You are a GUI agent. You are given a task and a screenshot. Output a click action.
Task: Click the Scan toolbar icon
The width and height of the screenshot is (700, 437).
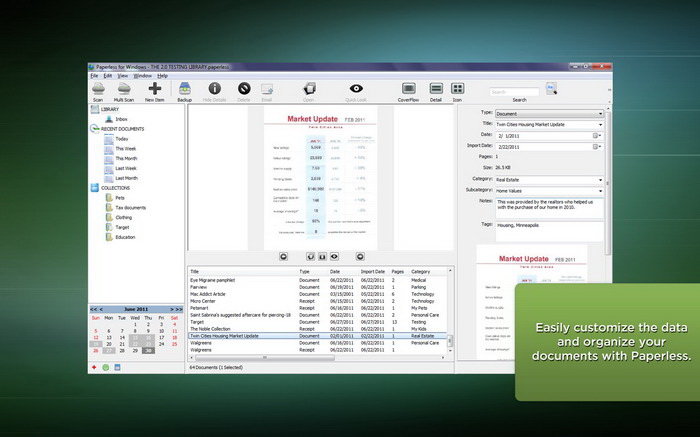(98, 89)
